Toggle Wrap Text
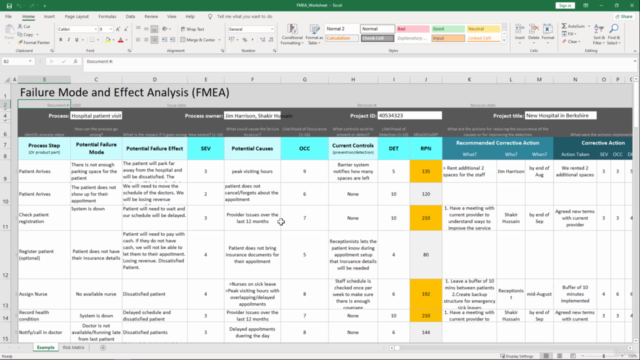Viewport: 640px width, 360px height. (x=192, y=29)
